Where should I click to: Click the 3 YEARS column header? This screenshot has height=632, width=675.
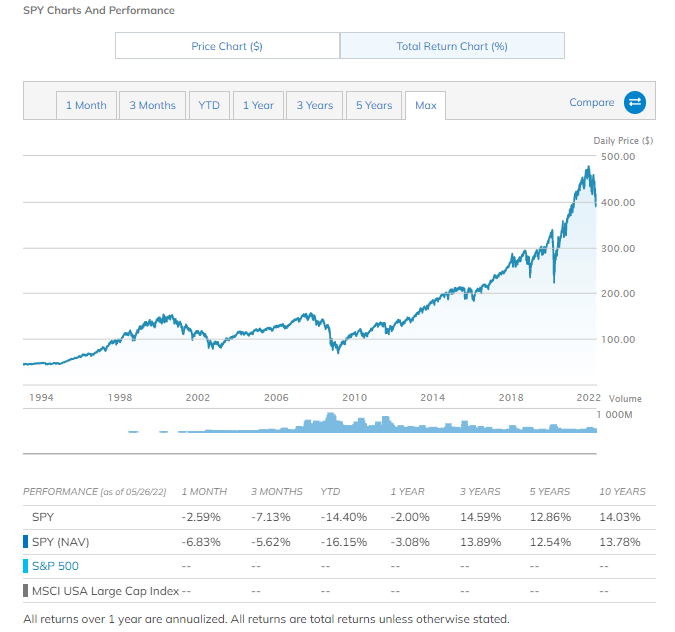coord(480,492)
